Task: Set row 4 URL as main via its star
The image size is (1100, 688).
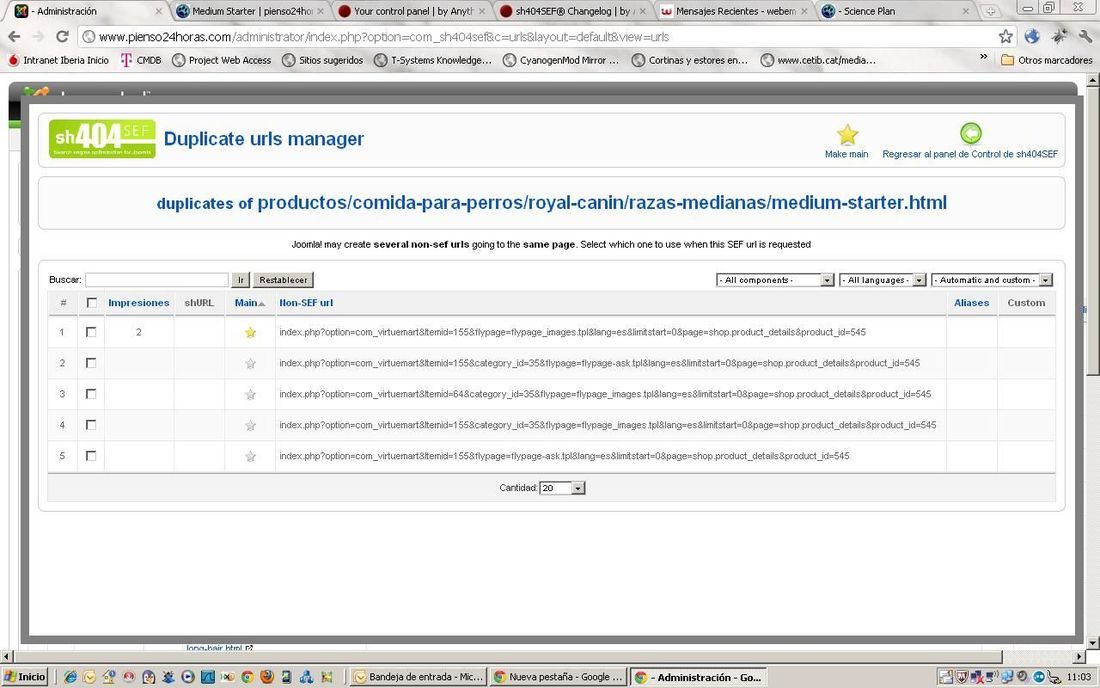Action: pos(250,425)
